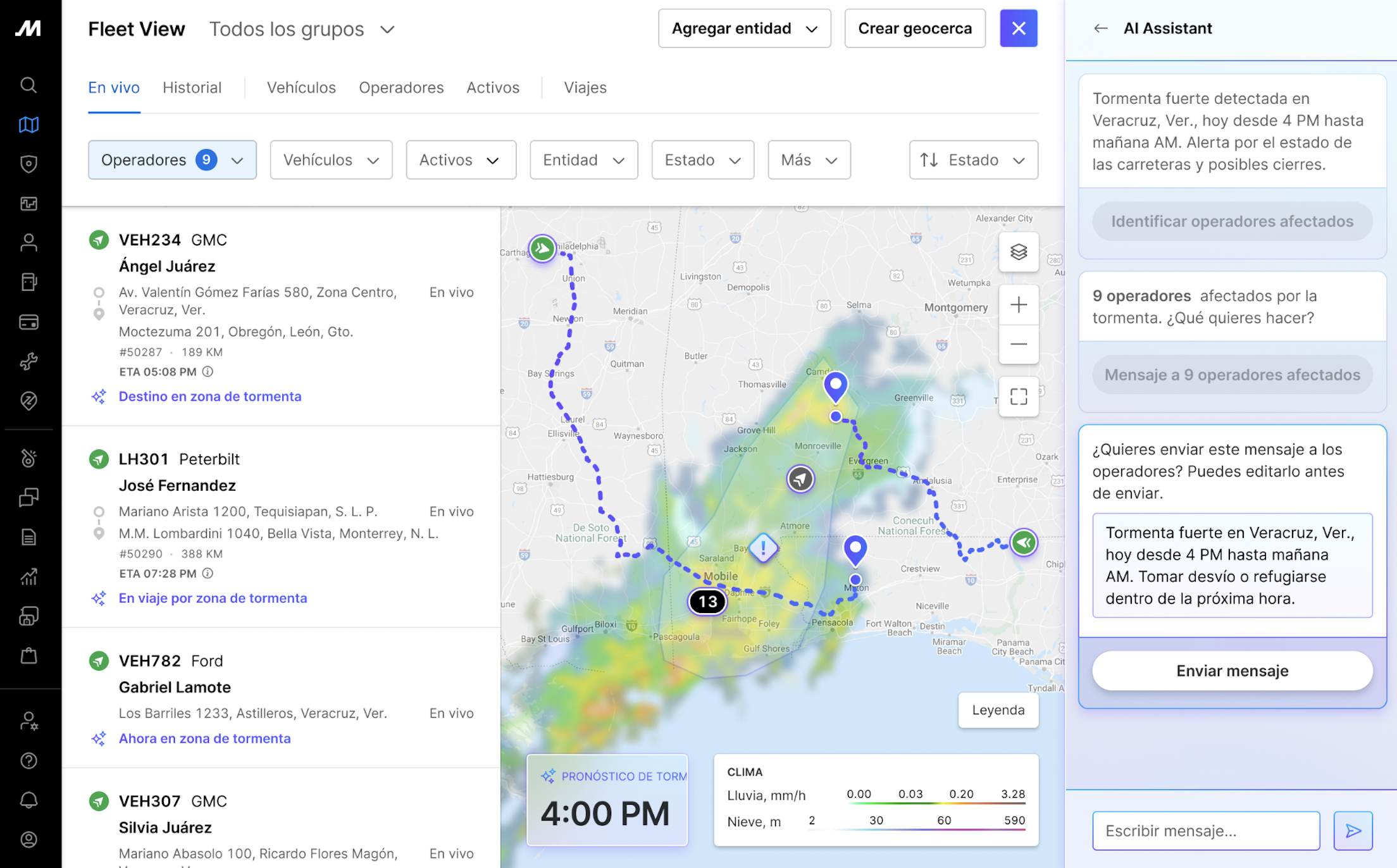Screen dimensions: 1397x868
Task: Zoom out on the map
Action: (x=1018, y=344)
